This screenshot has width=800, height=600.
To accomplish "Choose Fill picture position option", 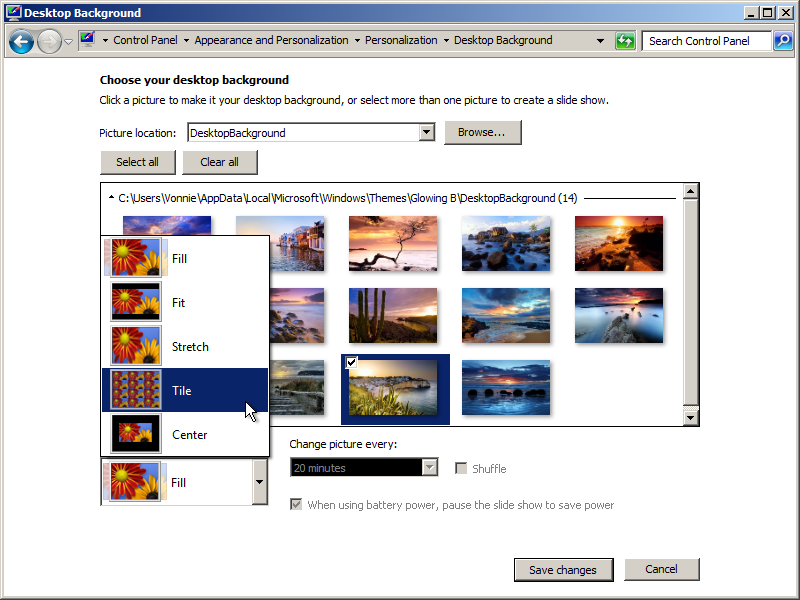I will click(x=185, y=258).
